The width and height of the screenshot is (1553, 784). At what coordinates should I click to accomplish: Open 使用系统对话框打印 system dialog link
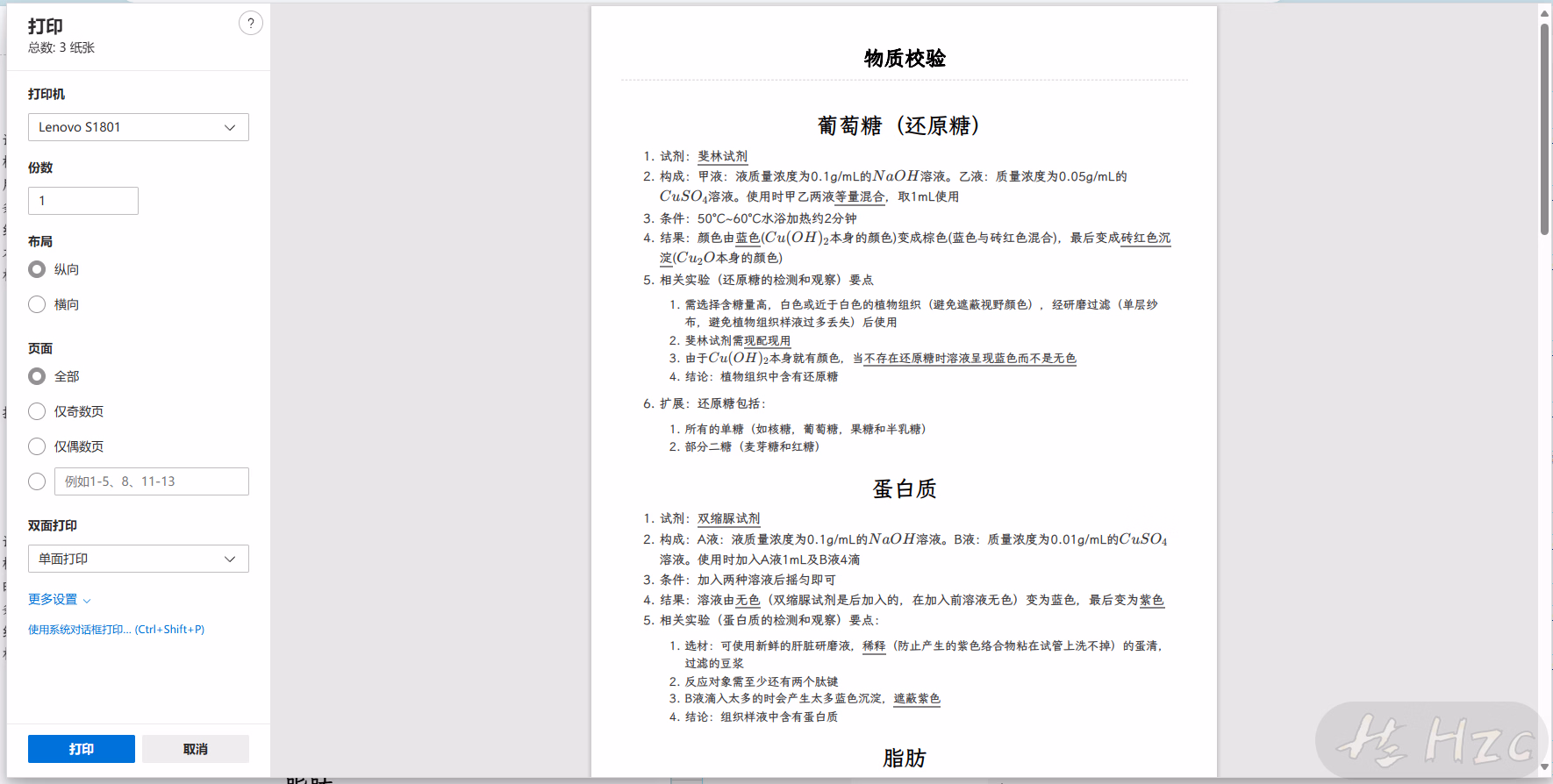(116, 630)
